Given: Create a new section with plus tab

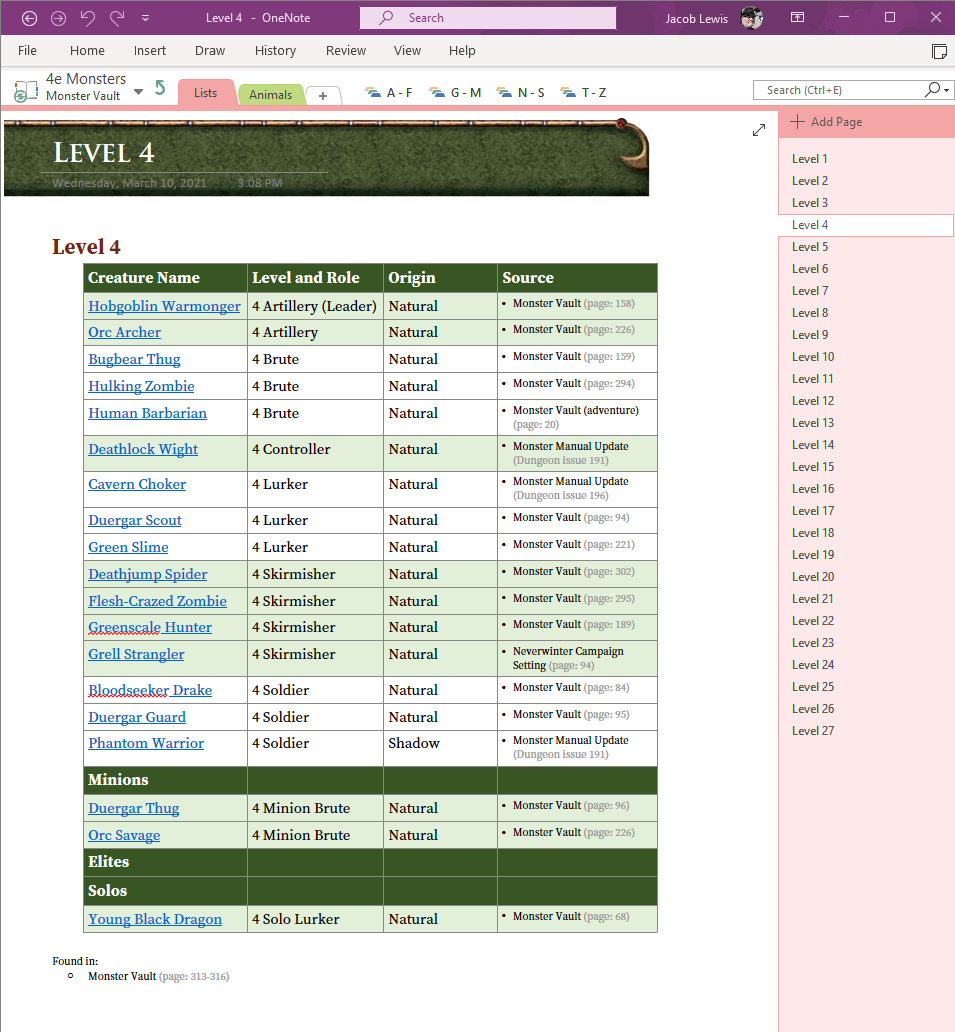Looking at the screenshot, I should pos(323,95).
